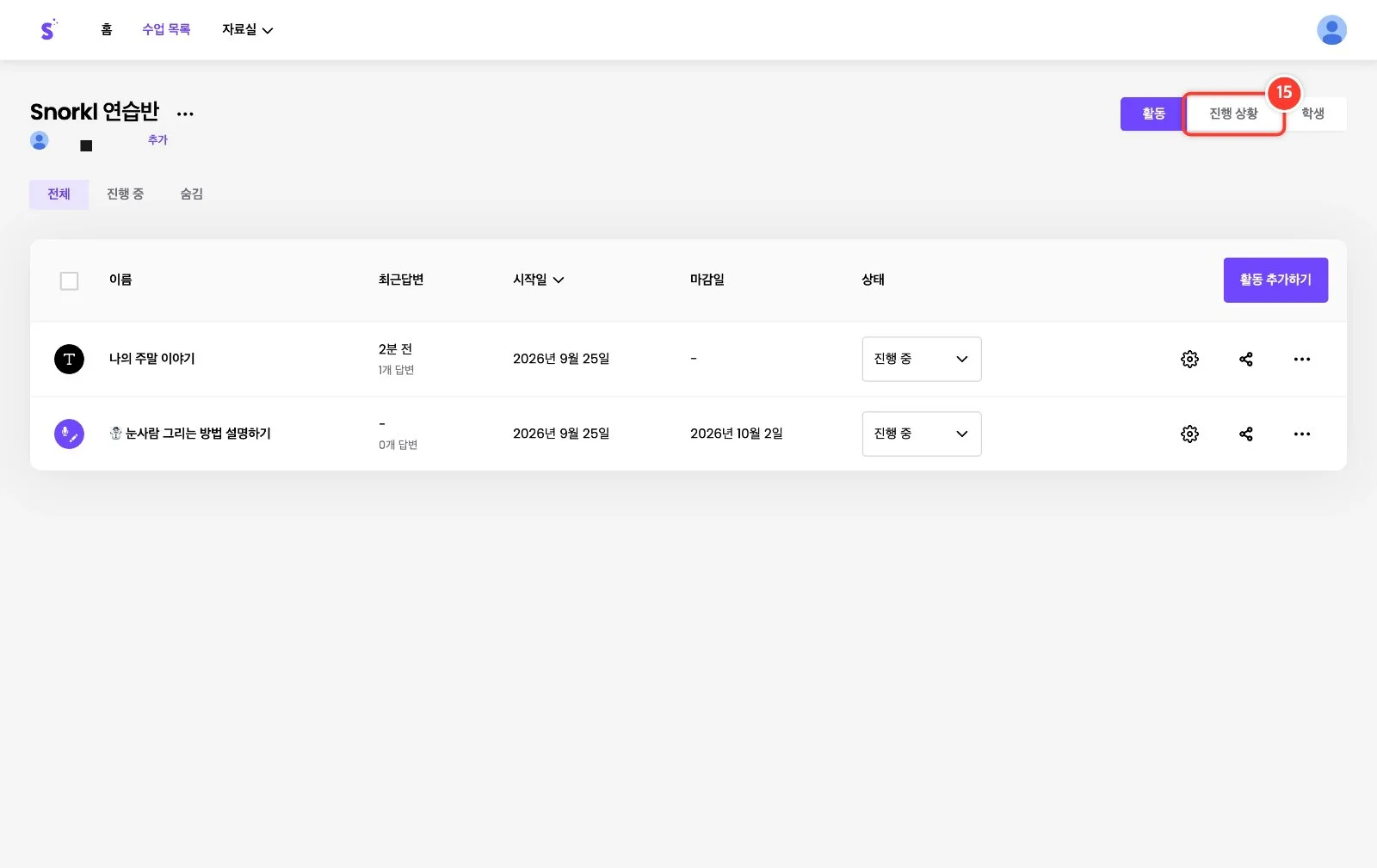Click the 이름 column header
The image size is (1377, 868).
coord(120,280)
